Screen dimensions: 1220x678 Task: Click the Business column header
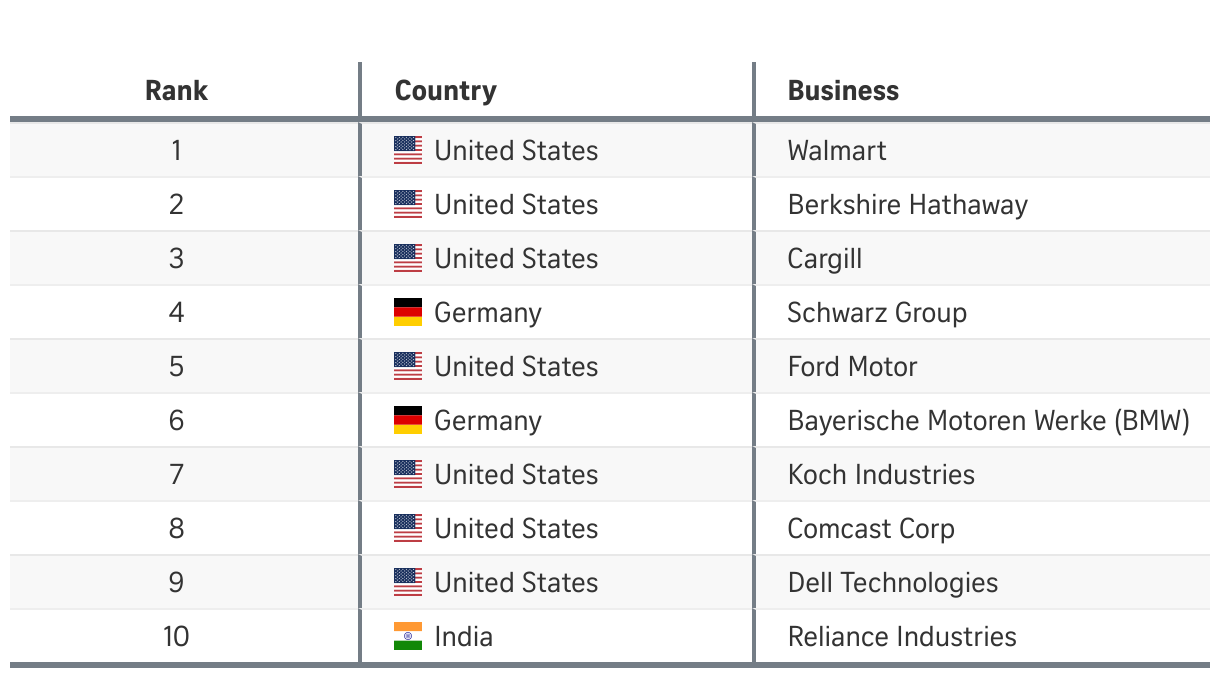(x=843, y=91)
